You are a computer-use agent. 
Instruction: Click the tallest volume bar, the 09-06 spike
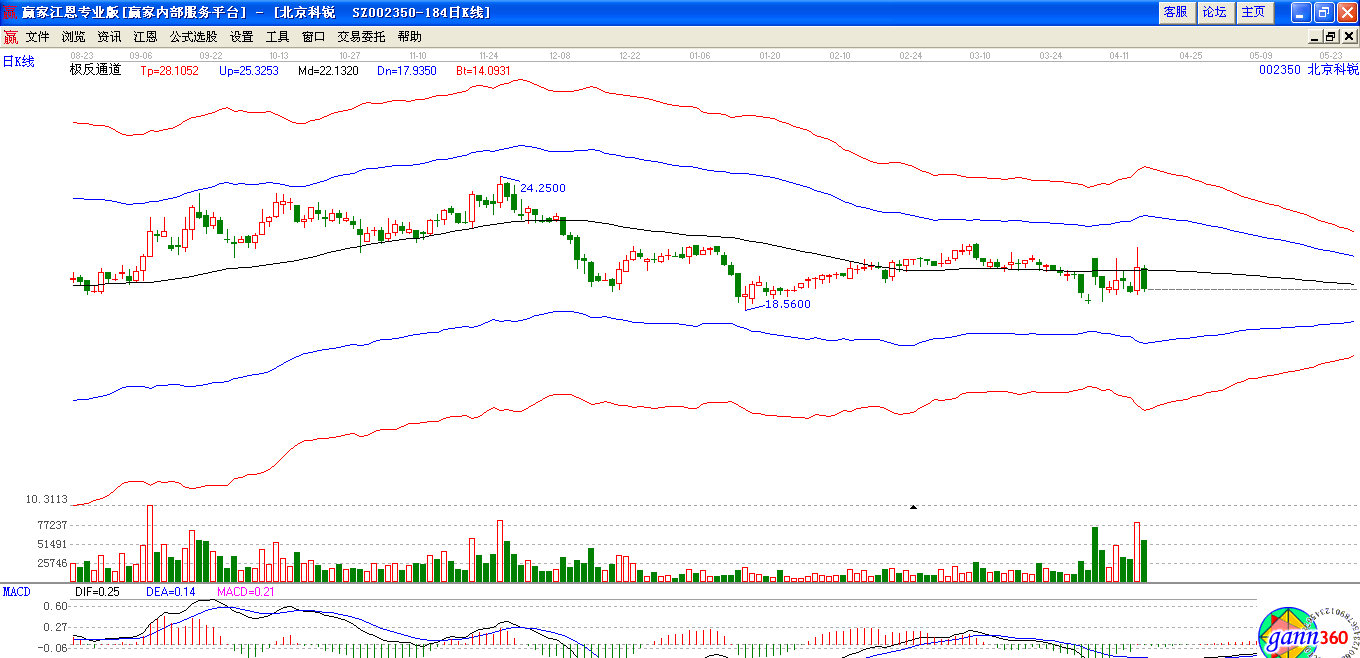point(150,544)
